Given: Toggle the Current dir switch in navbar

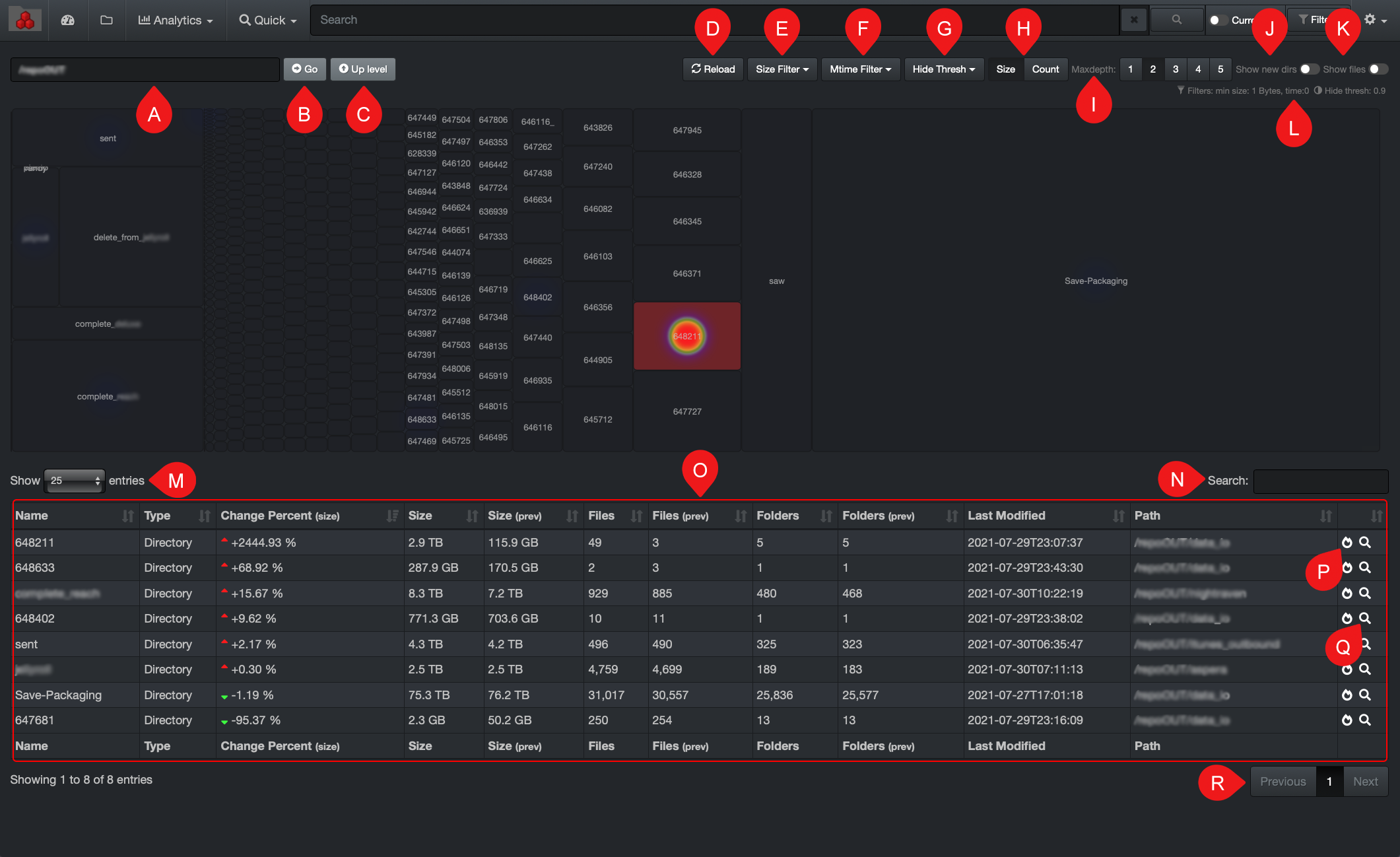Looking at the screenshot, I should coord(1218,20).
